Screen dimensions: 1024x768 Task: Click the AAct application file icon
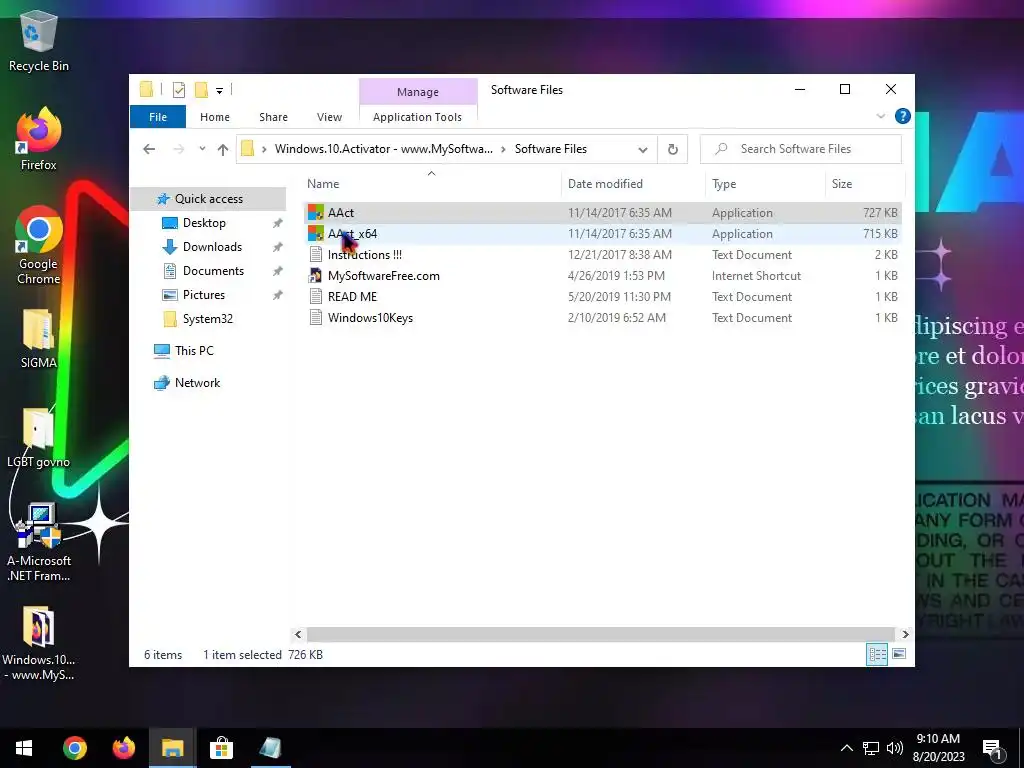pyautogui.click(x=316, y=212)
